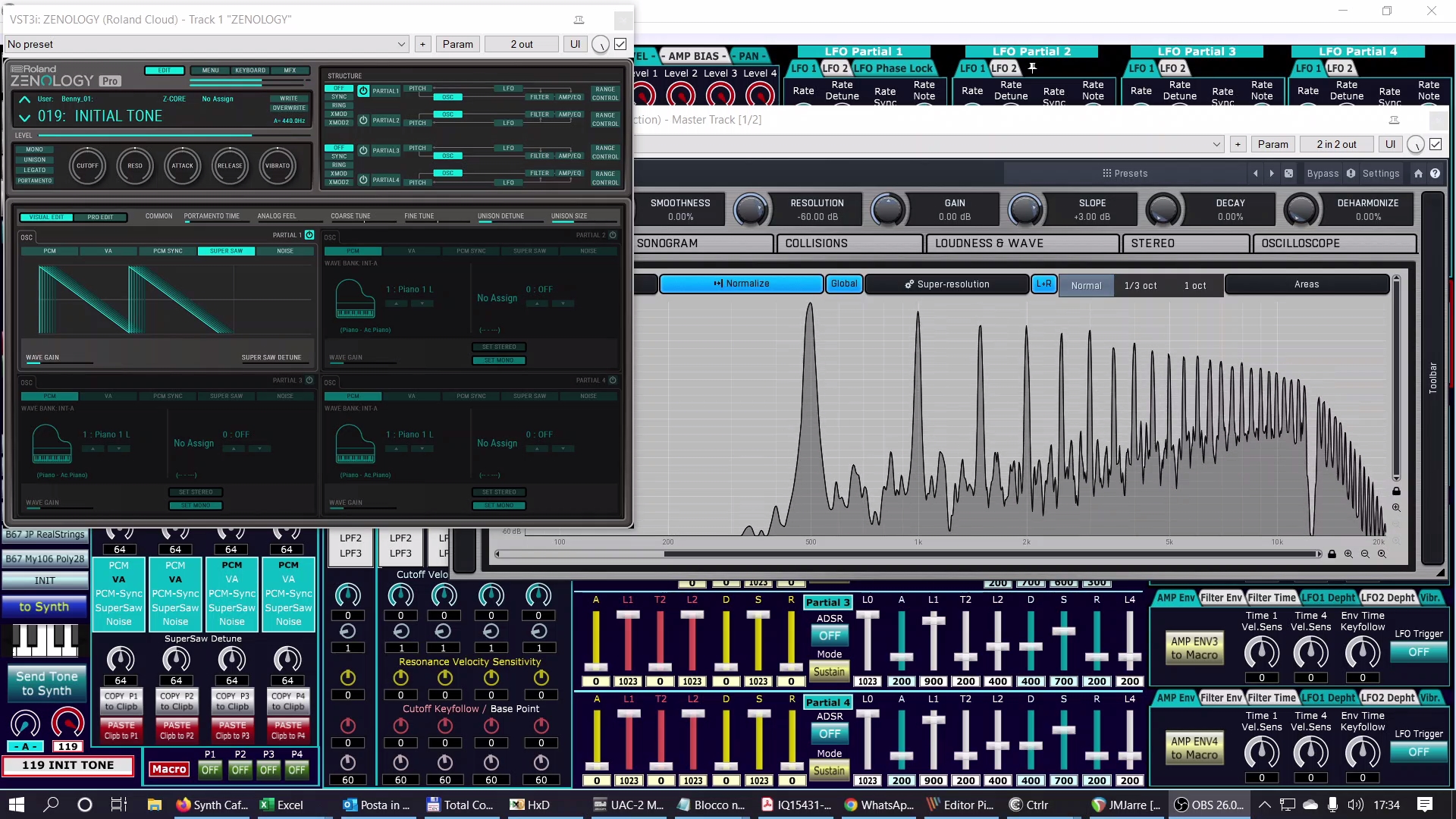The width and height of the screenshot is (1456, 819).
Task: Click the piano keyboard icon in the Ctrlr sidebar
Action: pyautogui.click(x=45, y=639)
